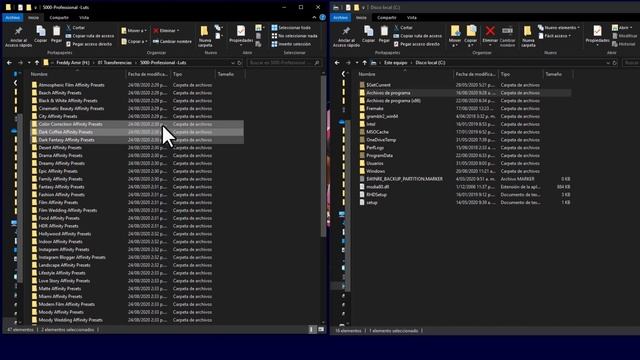The image size is (640, 360).
Task: Go back in left window navigation
Action: [9, 63]
